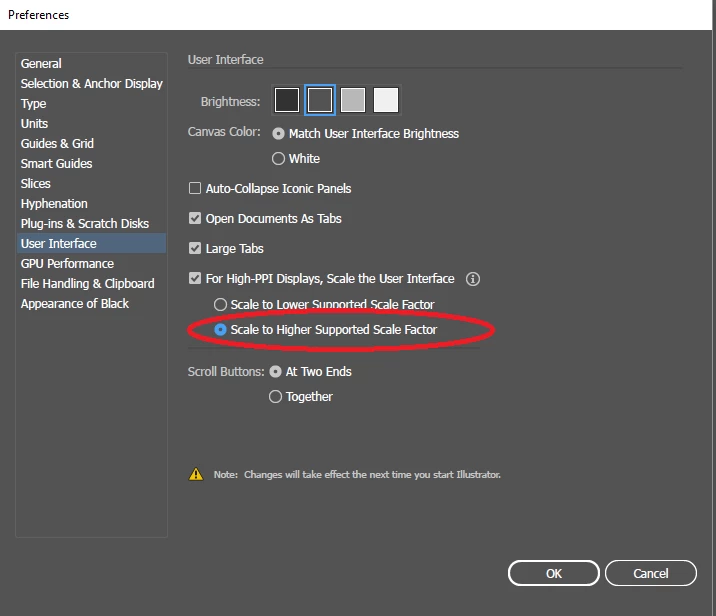Select the lightest brightness swatch
This screenshot has height=616, width=716.
click(386, 100)
